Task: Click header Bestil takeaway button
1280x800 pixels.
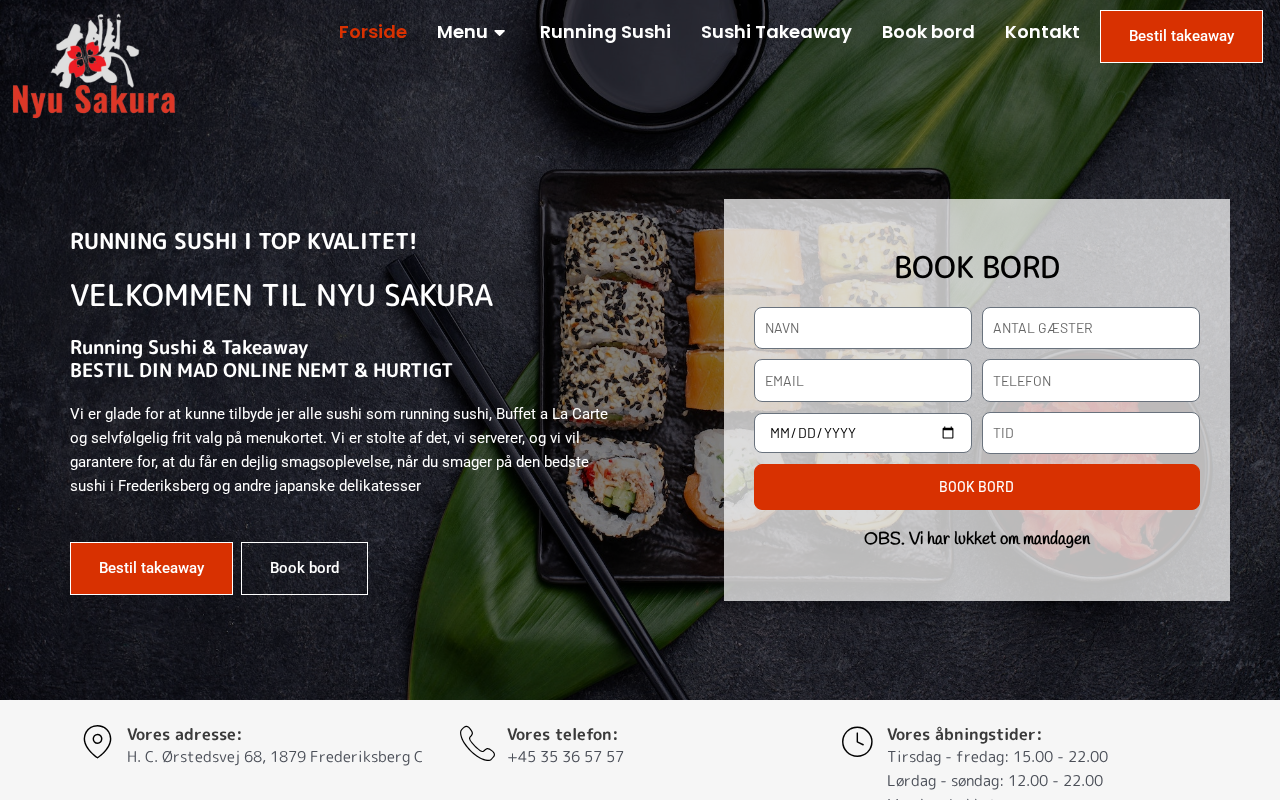Action: click(1181, 36)
